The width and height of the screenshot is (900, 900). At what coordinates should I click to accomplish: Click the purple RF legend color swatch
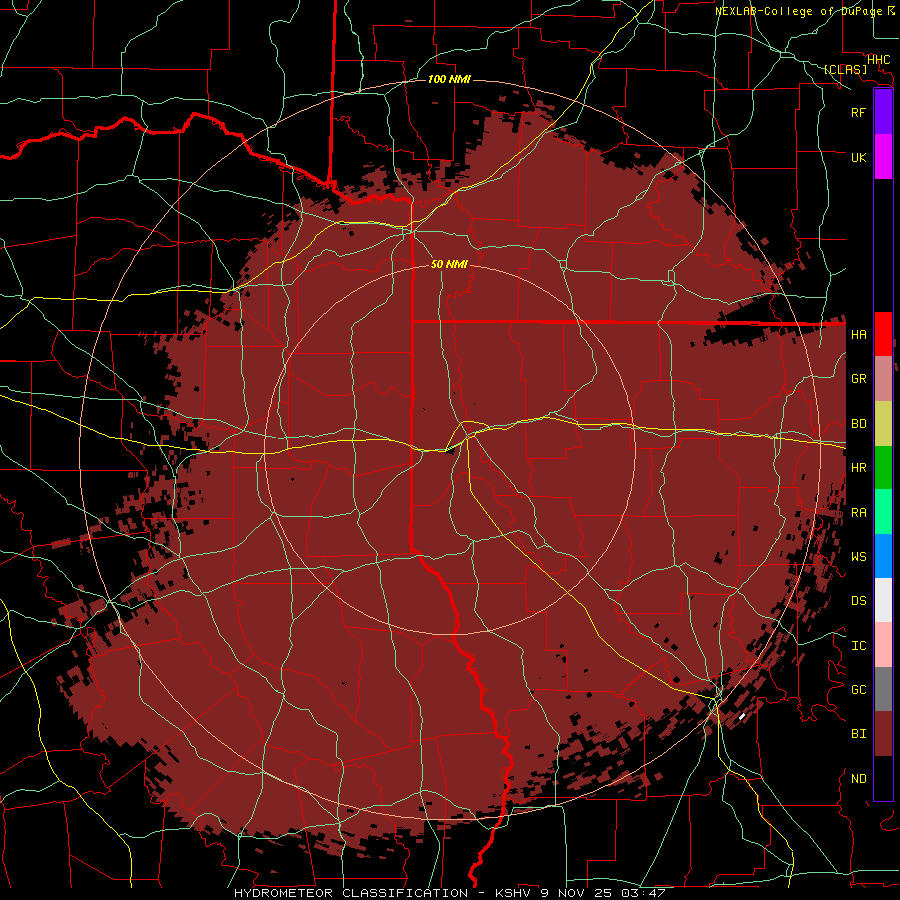click(x=883, y=112)
